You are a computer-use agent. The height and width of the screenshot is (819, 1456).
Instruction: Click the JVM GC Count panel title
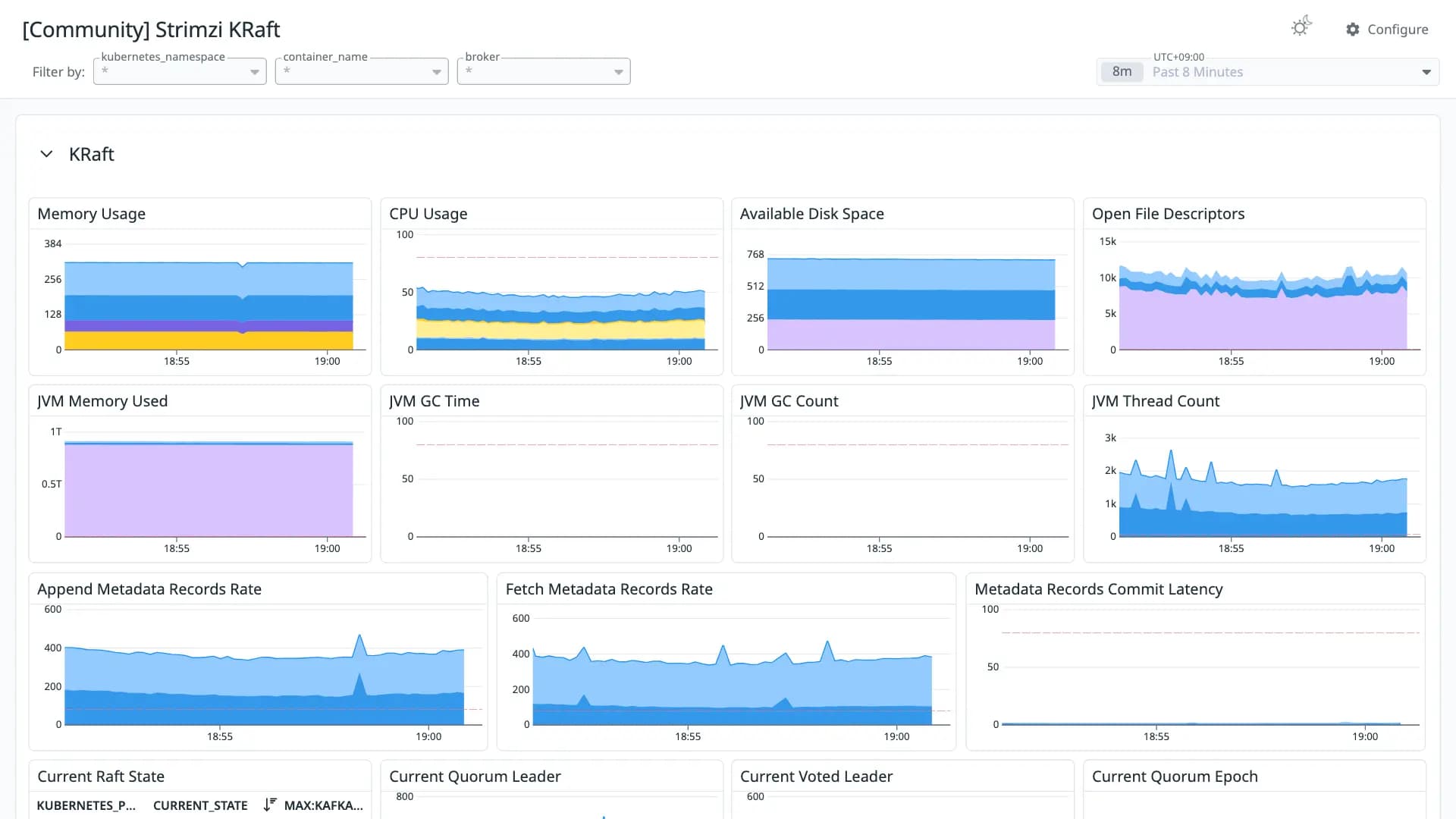[789, 401]
